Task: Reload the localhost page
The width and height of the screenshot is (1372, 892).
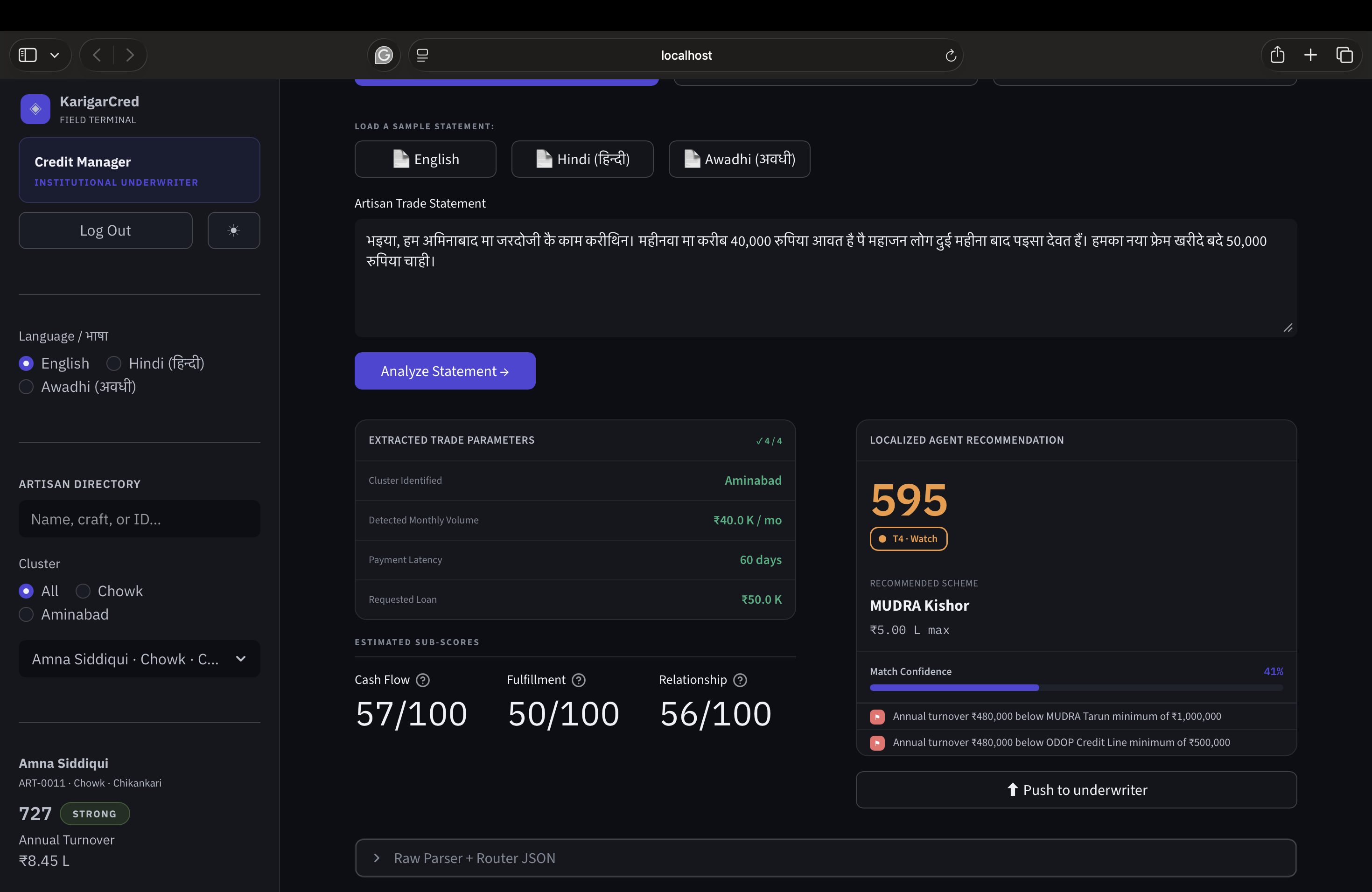Action: tap(951, 56)
